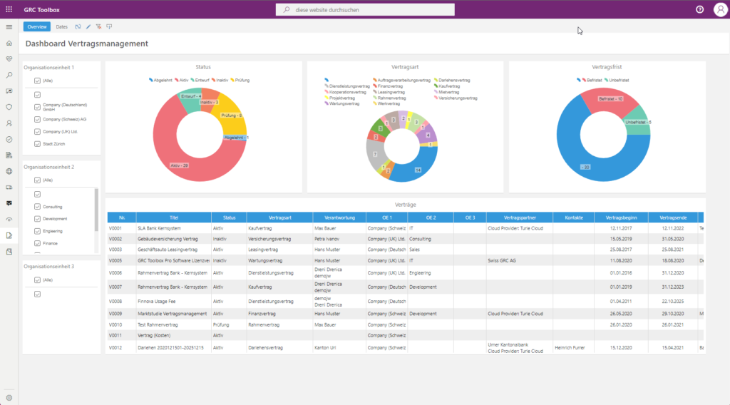This screenshot has width=730, height=405.
Task: Open the user profile avatar icon
Action: (720, 9)
